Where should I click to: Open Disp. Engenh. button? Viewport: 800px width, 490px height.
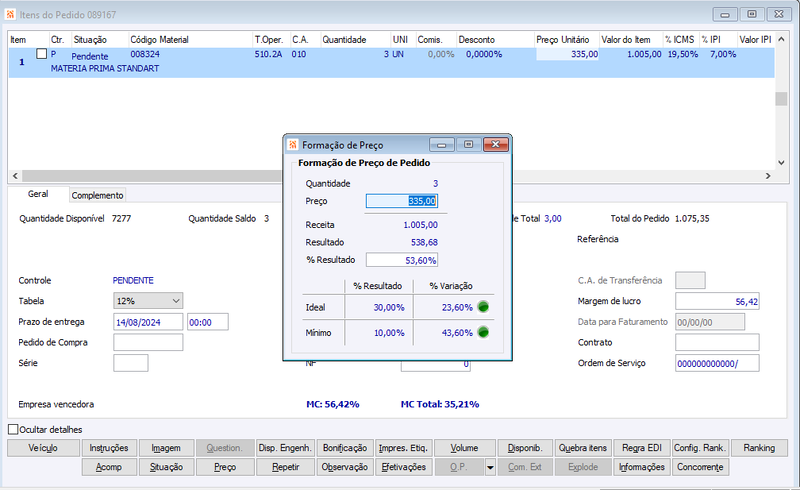[x=285, y=448]
